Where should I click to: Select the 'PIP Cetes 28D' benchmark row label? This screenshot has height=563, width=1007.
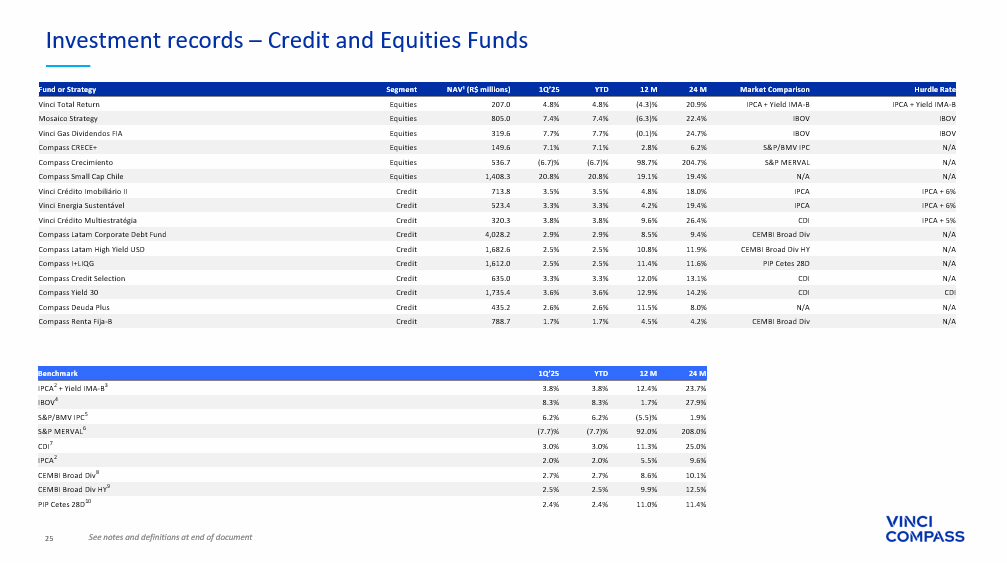[64, 503]
